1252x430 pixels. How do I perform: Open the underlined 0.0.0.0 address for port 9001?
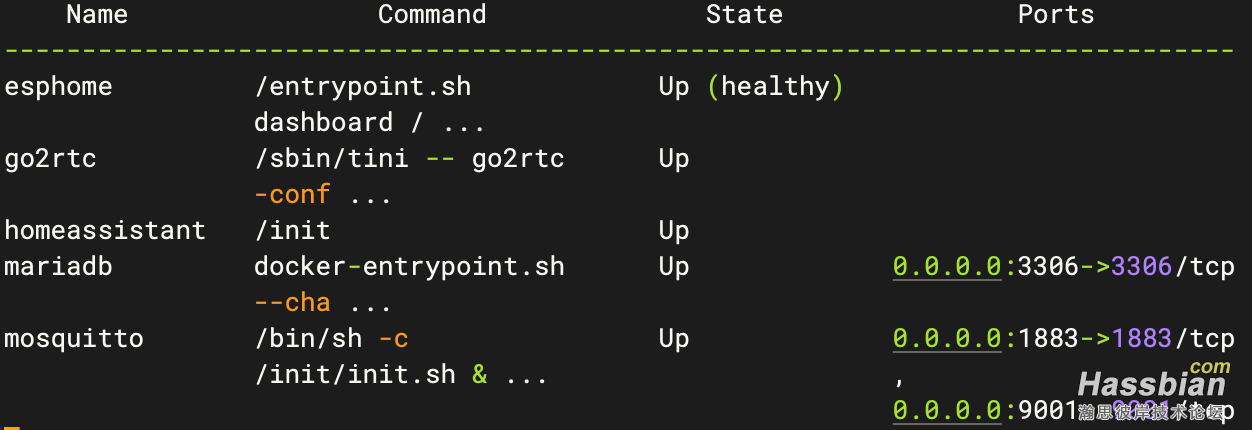click(x=947, y=411)
